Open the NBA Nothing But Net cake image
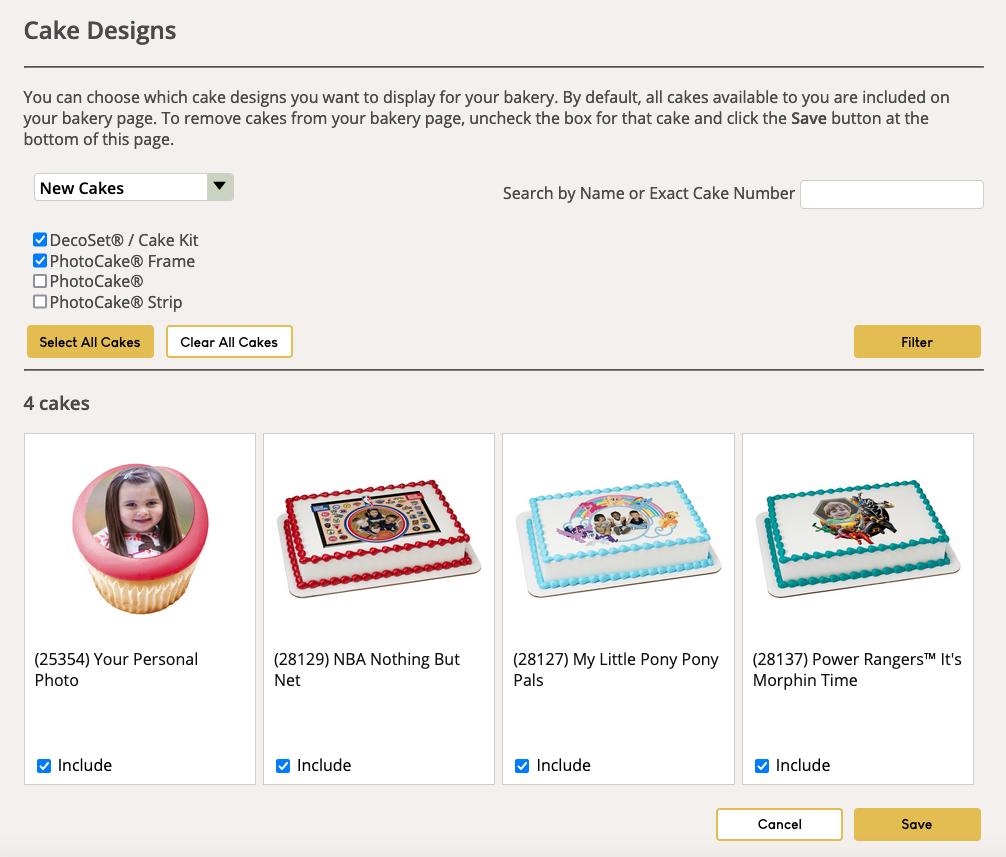The width and height of the screenshot is (1006, 857). pyautogui.click(x=379, y=539)
